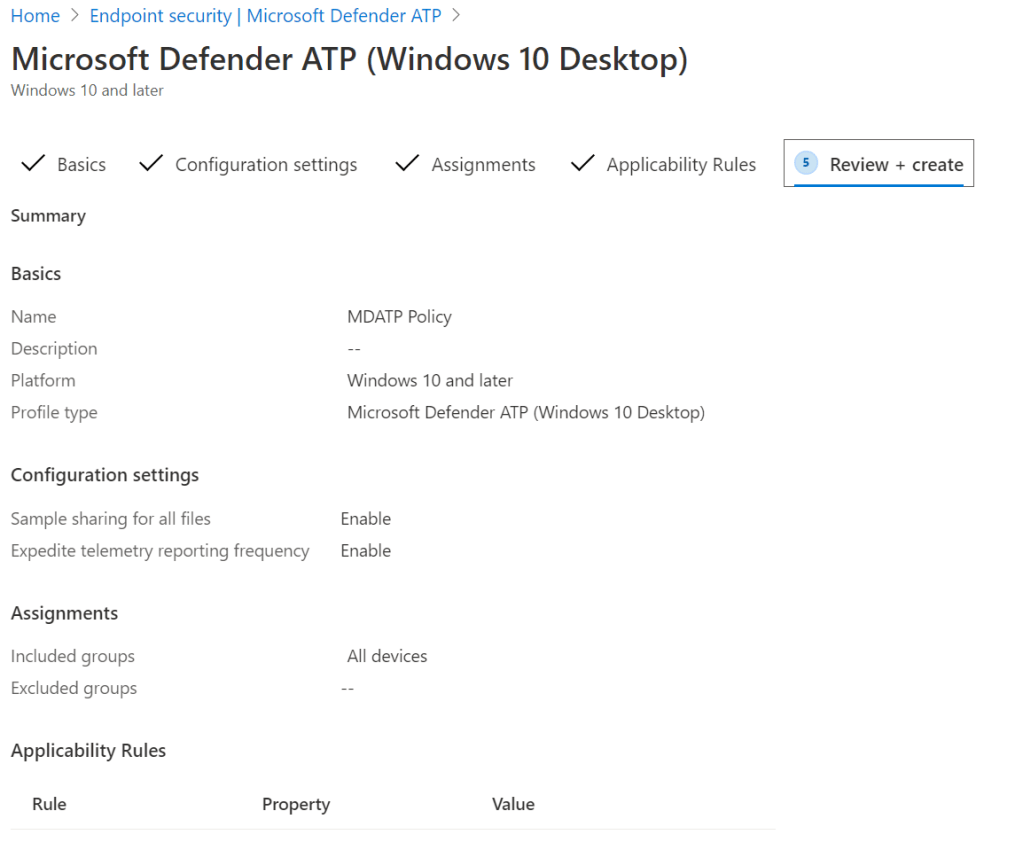Image resolution: width=1023 pixels, height=850 pixels.
Task: Click the Value column header
Action: pyautogui.click(x=513, y=804)
